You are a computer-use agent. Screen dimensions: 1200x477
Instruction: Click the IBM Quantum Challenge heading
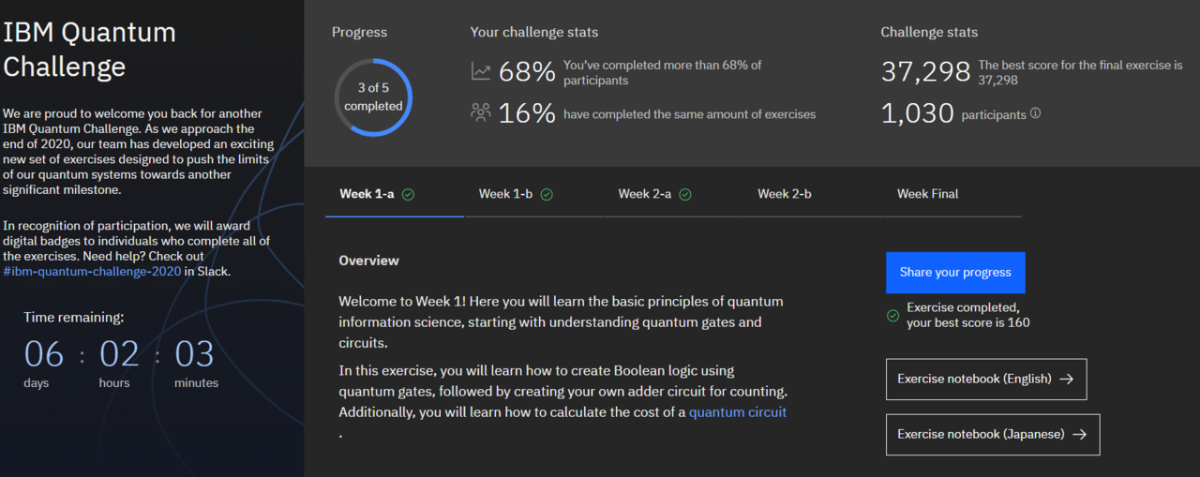coord(89,49)
